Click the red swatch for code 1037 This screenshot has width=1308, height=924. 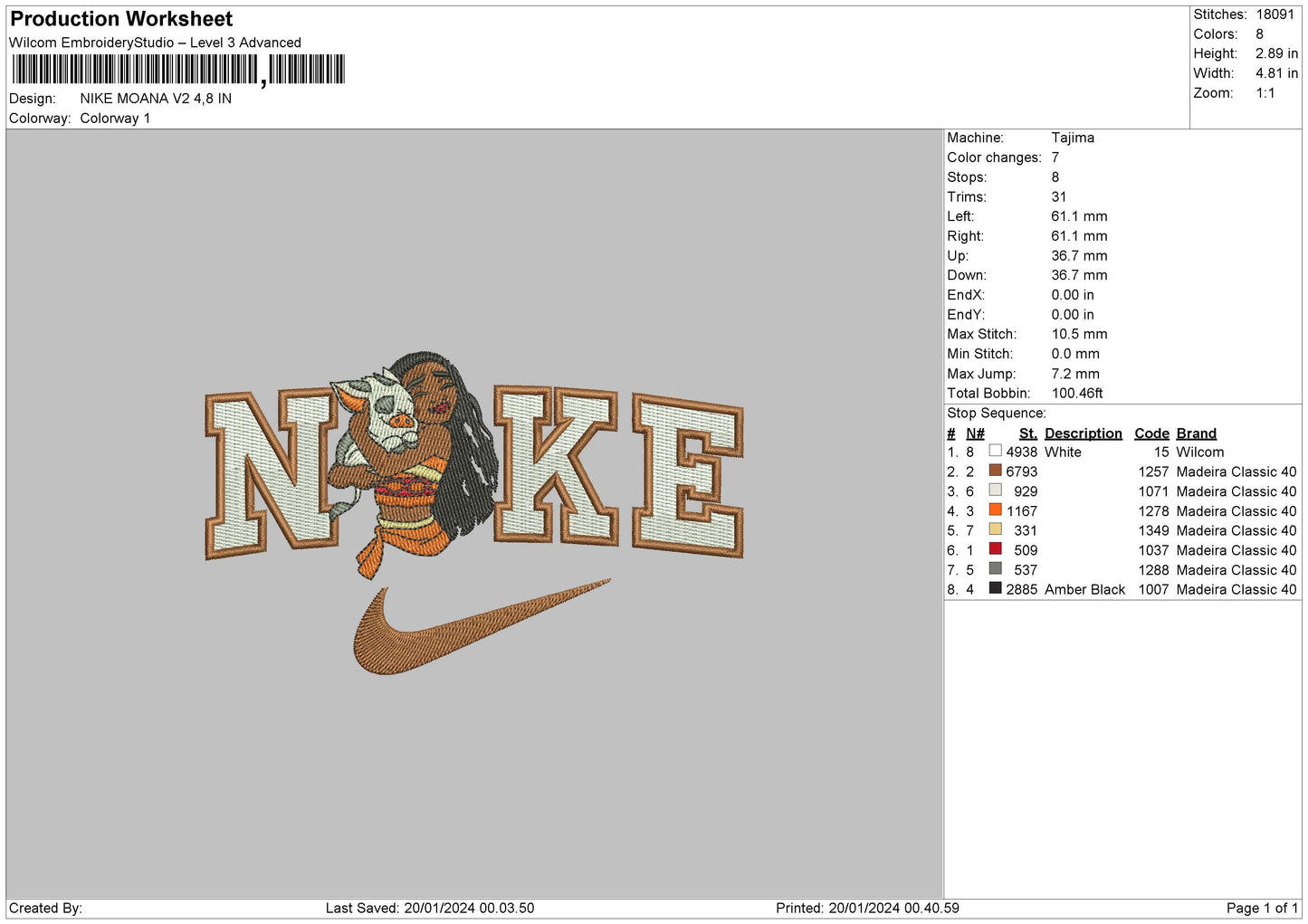coord(996,548)
